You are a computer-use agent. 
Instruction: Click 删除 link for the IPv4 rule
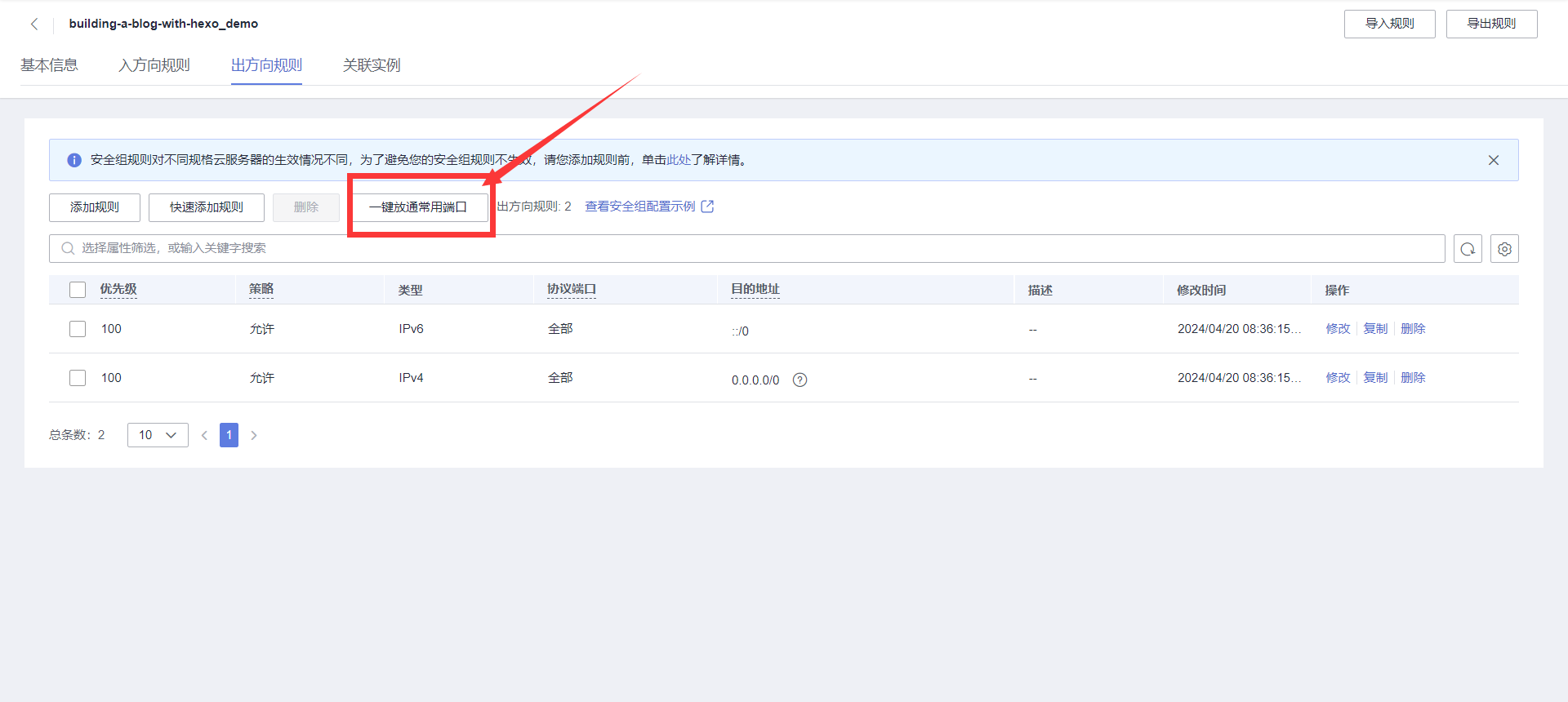tap(1413, 378)
